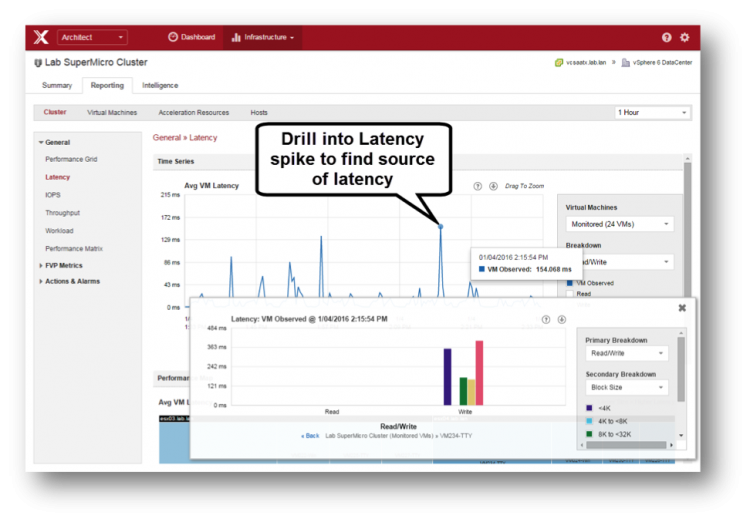Open the Dashboard page
This screenshot has width=750, height=522.
click(191, 37)
